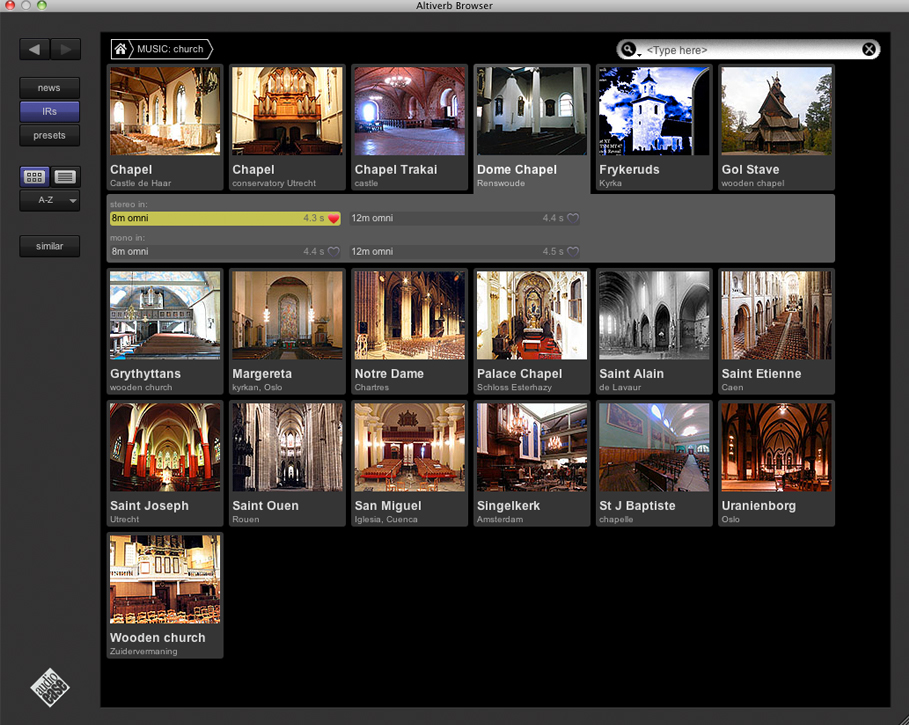Image resolution: width=909 pixels, height=725 pixels.
Task: Click the Audio Ease logo
Action: pos(50,687)
